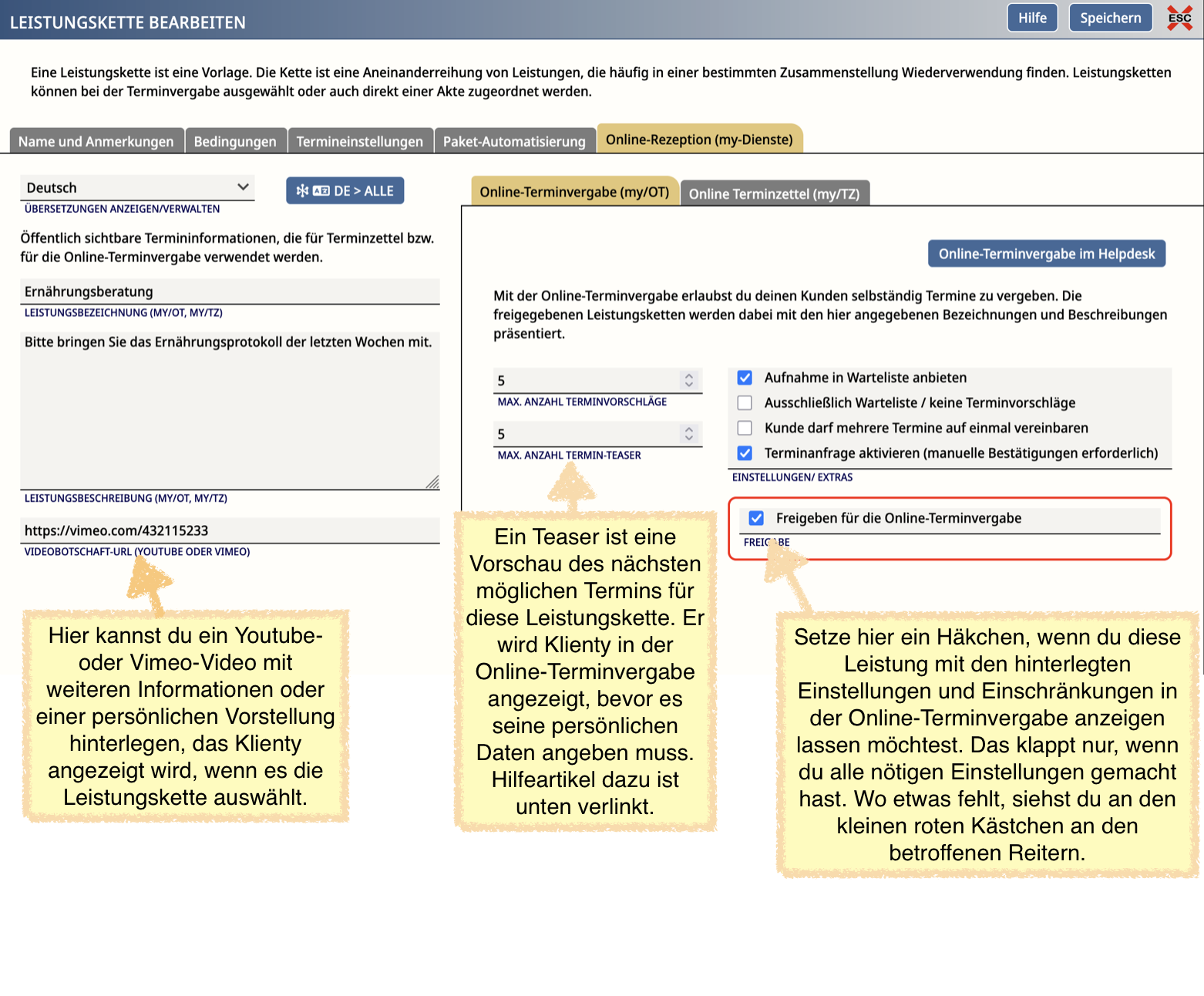Allow Kunde mehrere Termine auf einmal
The height and width of the screenshot is (996, 1204).
click(745, 428)
